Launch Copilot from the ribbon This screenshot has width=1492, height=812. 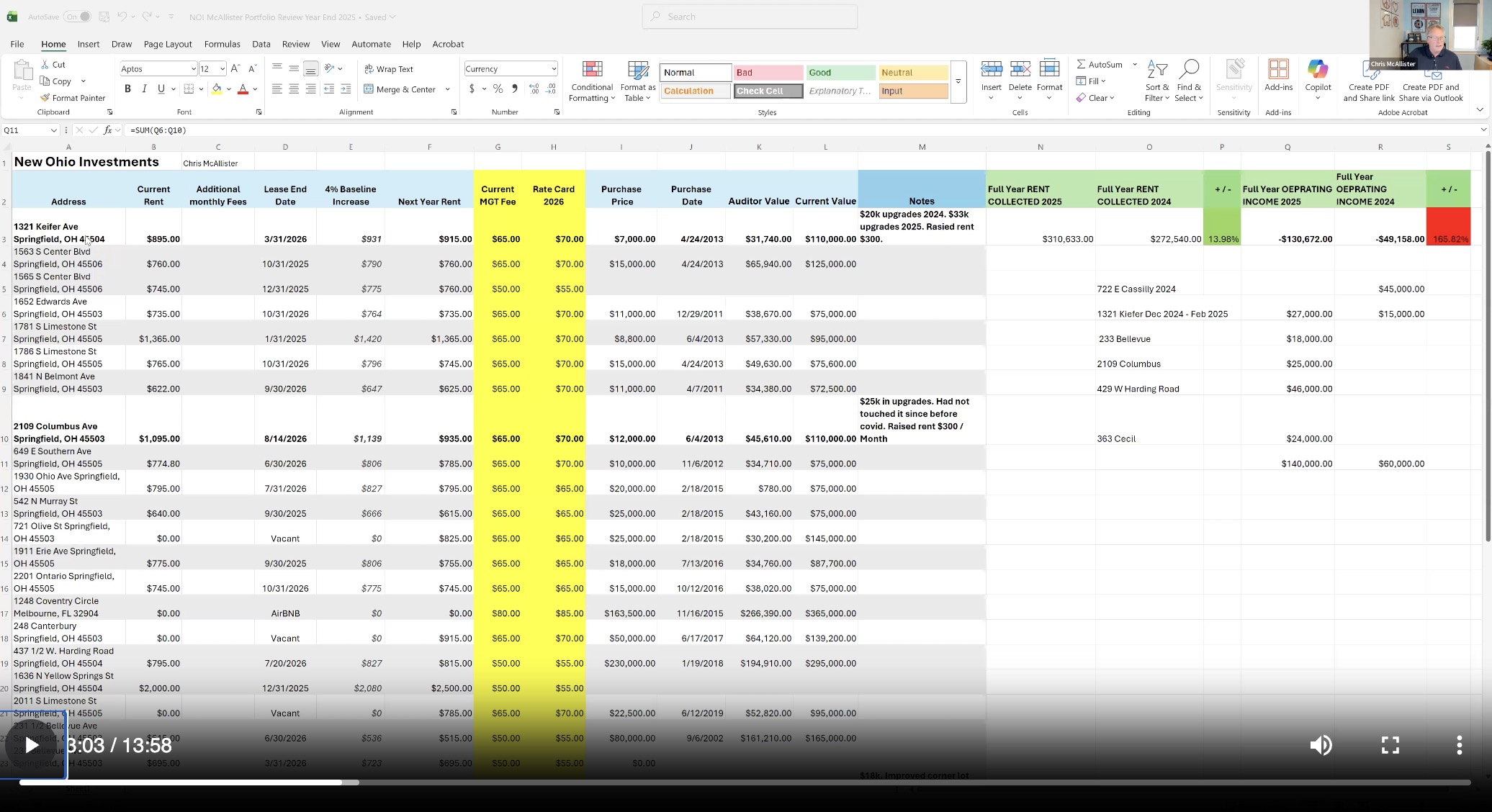point(1318,79)
